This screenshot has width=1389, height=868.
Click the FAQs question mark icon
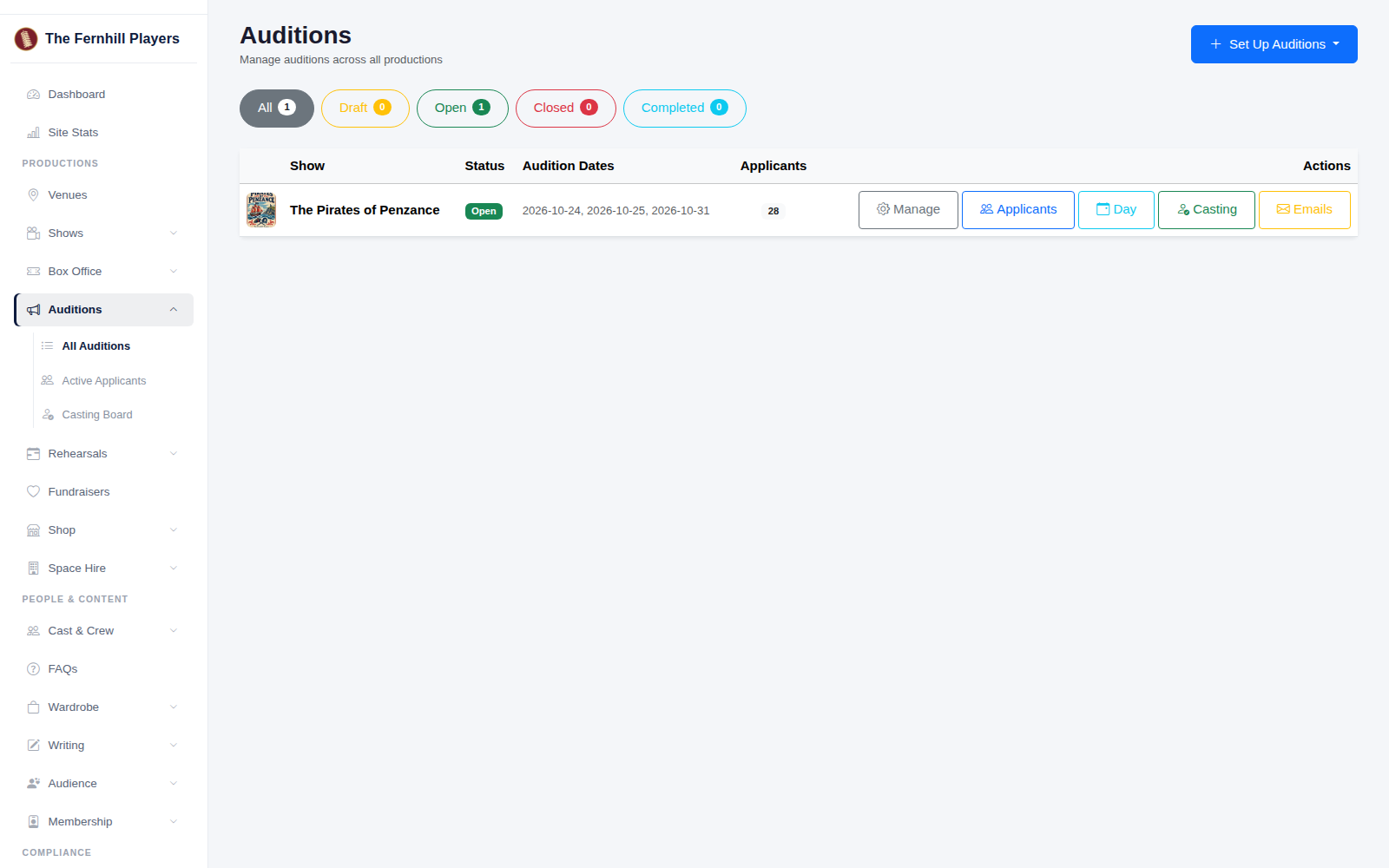tap(33, 669)
